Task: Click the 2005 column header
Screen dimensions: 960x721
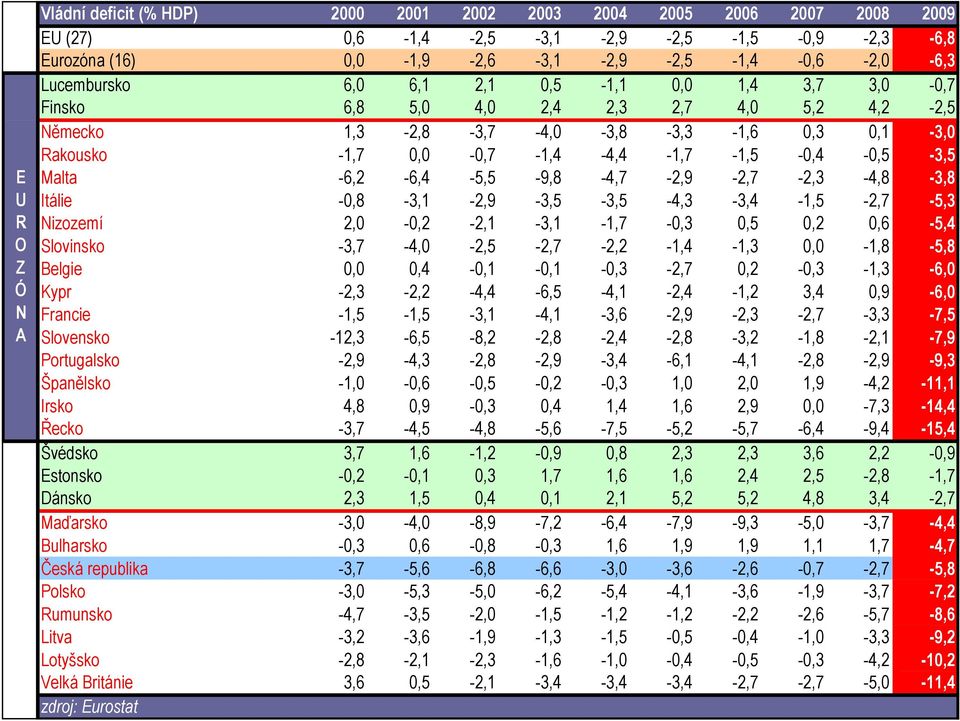Action: 675,13
